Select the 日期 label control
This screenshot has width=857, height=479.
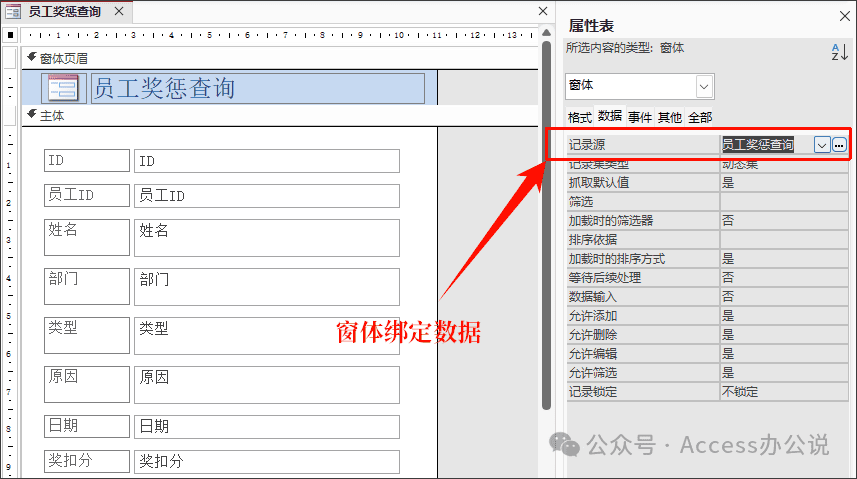[87, 427]
